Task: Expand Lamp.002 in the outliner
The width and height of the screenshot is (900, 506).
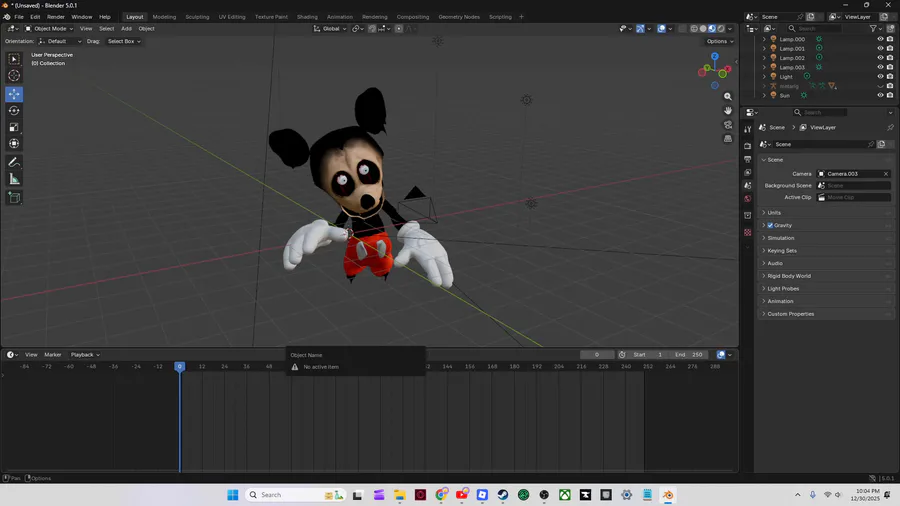Action: tap(765, 58)
